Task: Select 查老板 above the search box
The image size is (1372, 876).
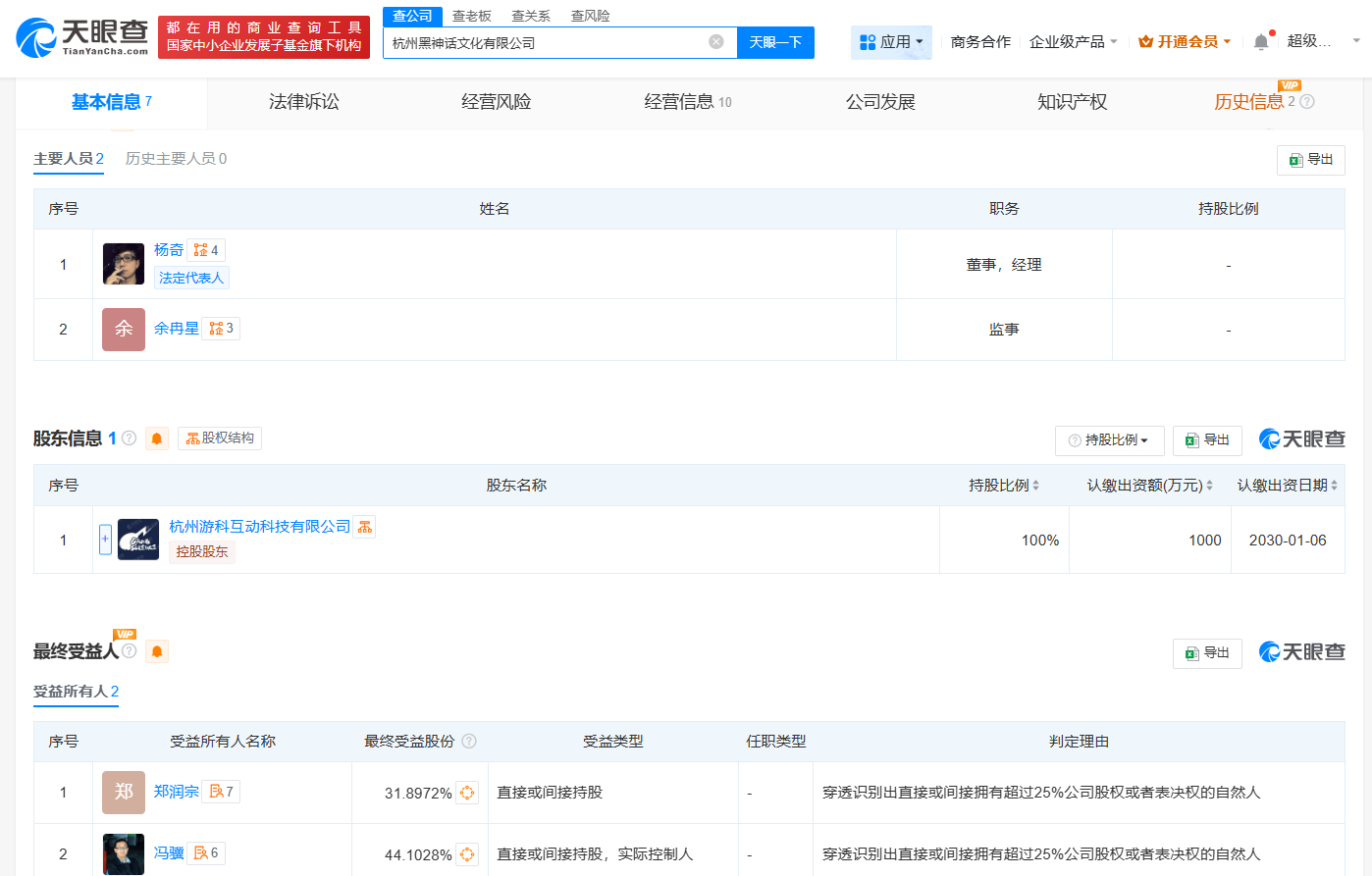Action: [x=471, y=16]
